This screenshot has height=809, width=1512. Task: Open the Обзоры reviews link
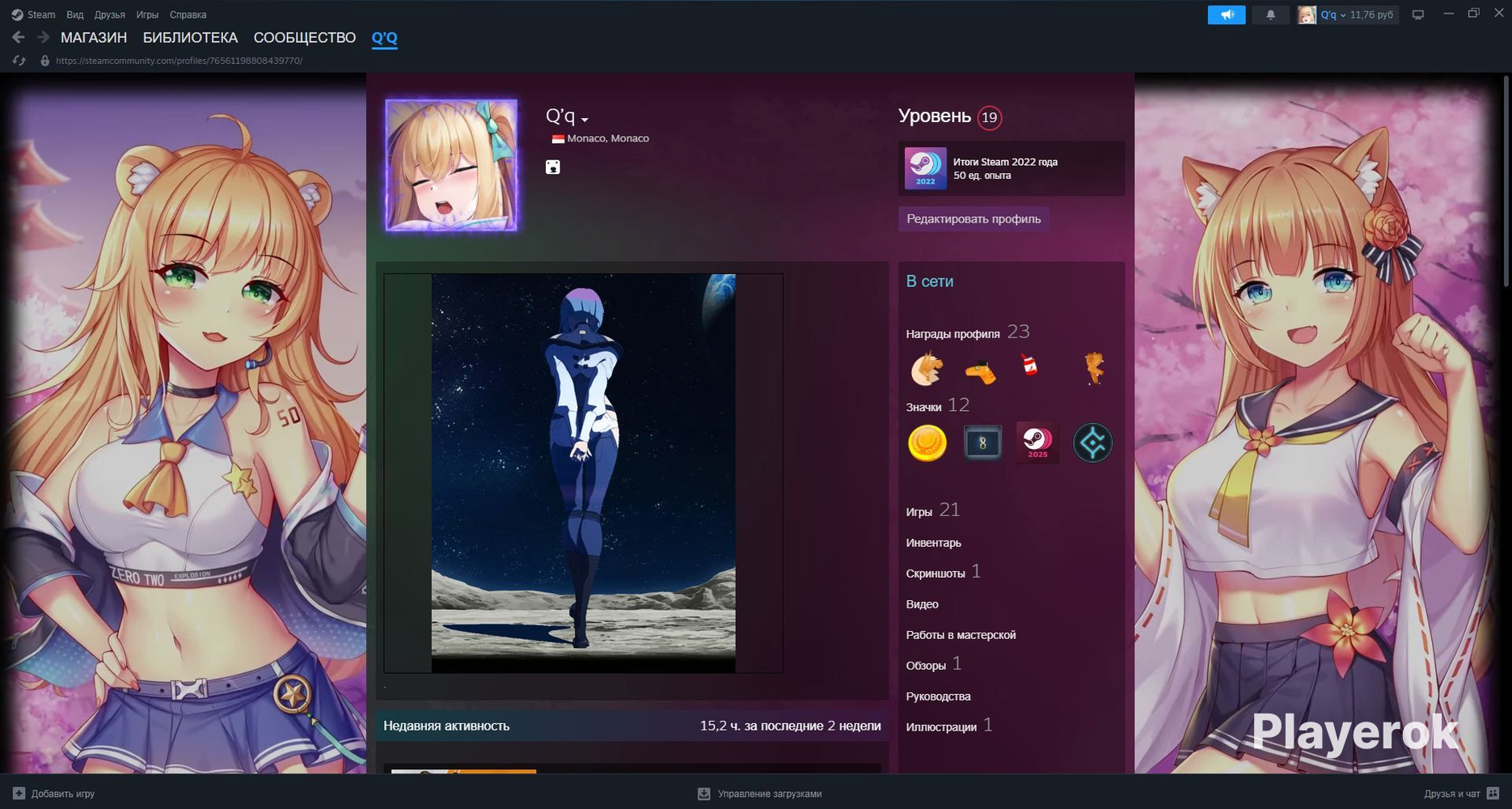tap(934, 664)
